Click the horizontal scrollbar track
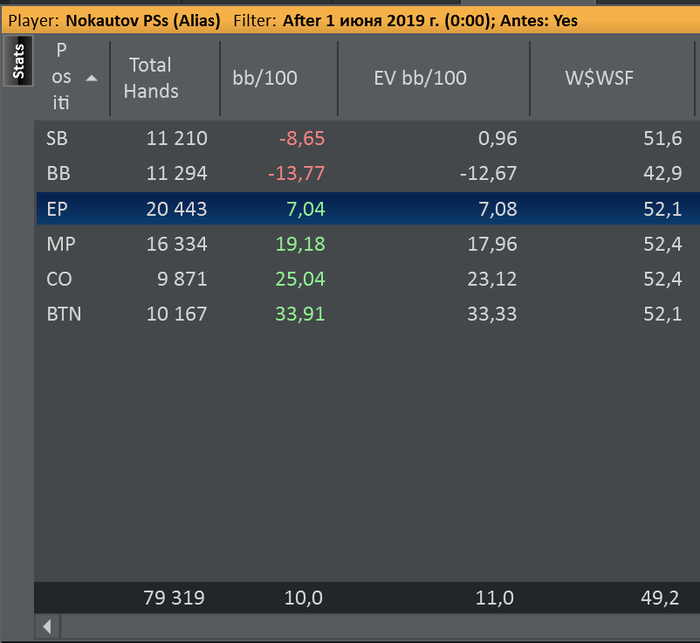This screenshot has height=643, width=700. (380, 627)
